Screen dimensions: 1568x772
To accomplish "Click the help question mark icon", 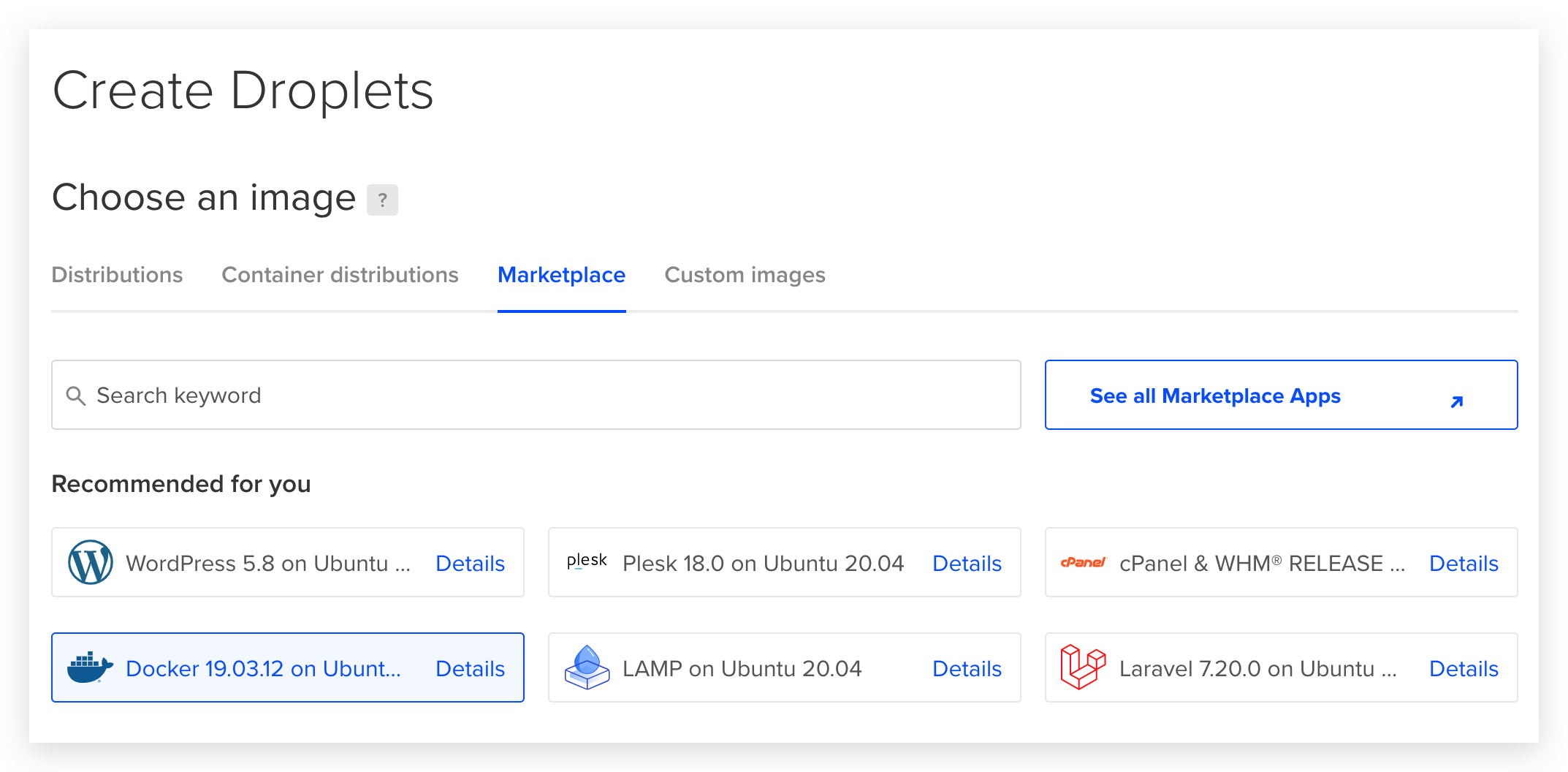I will [382, 200].
